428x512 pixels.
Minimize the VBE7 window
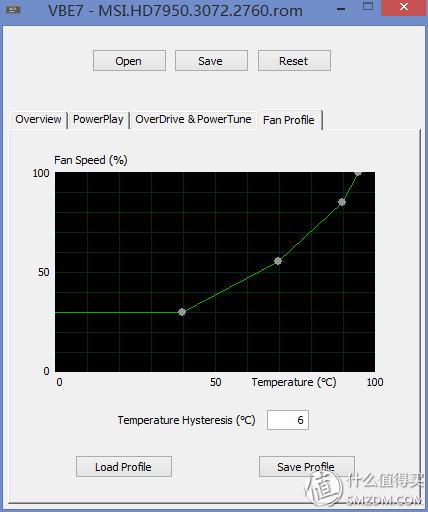pos(341,8)
